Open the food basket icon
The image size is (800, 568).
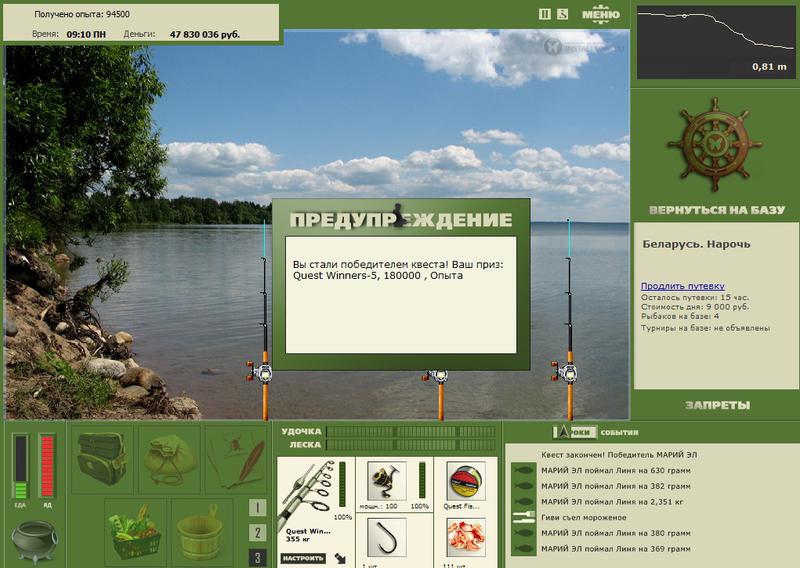point(136,531)
